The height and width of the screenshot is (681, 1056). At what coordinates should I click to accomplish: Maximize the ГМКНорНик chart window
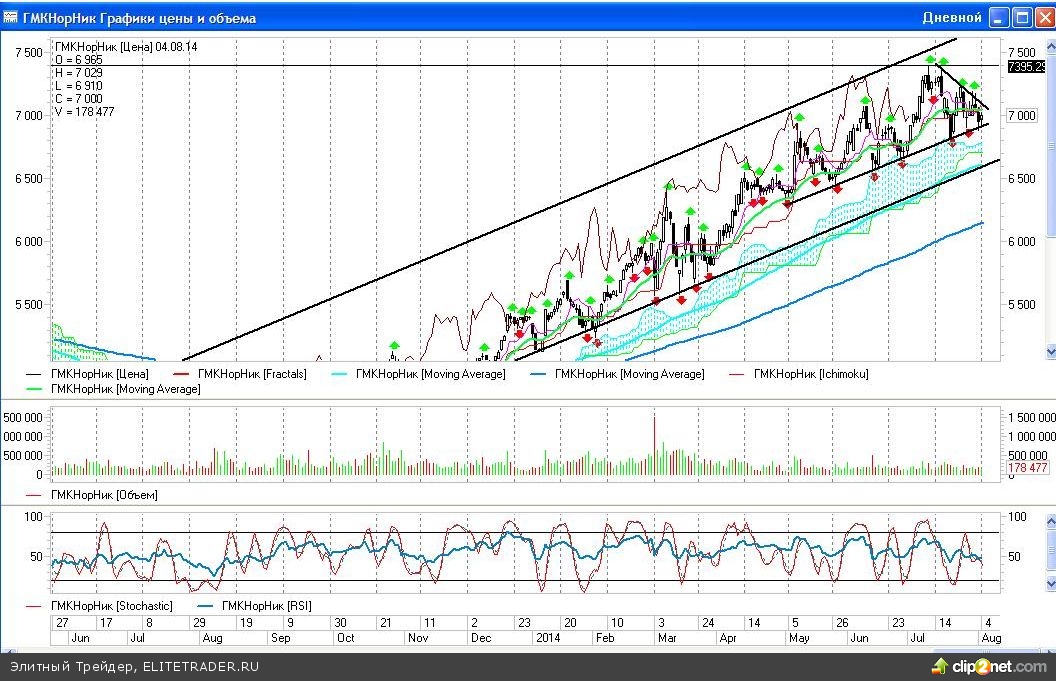[x=1022, y=18]
